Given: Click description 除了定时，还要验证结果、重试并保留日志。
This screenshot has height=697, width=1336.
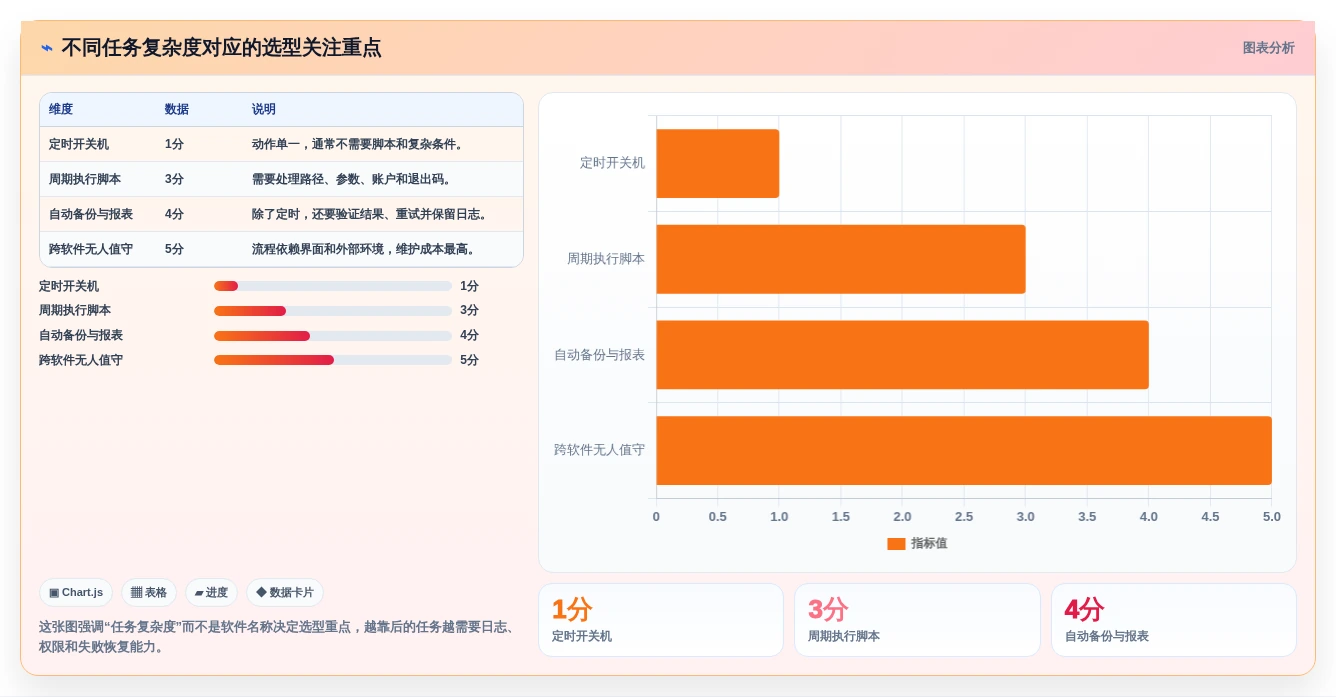Looking at the screenshot, I should [x=372, y=214].
